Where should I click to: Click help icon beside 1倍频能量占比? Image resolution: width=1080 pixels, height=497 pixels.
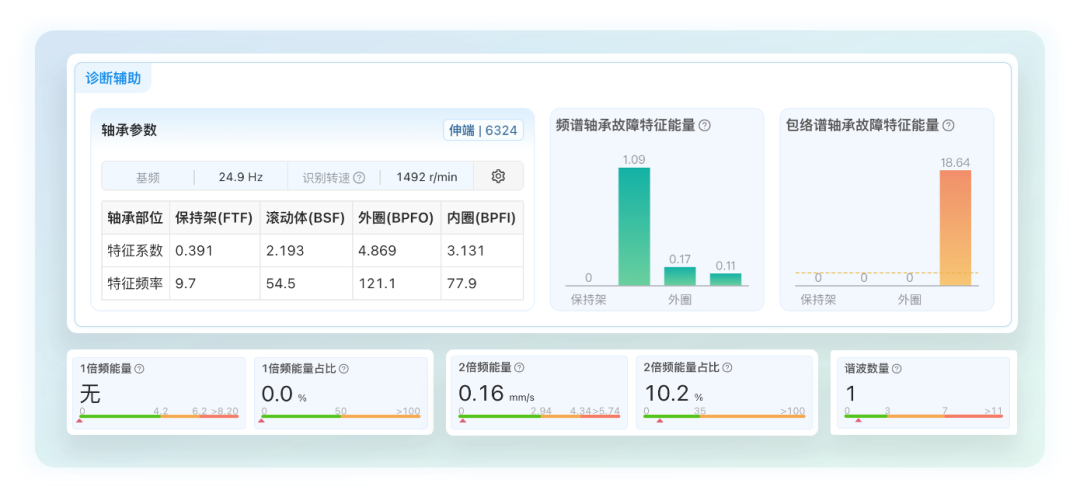click(344, 369)
